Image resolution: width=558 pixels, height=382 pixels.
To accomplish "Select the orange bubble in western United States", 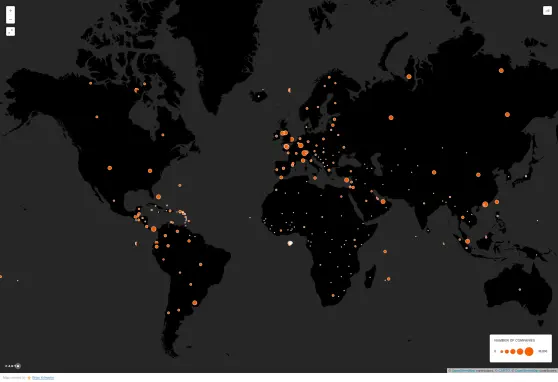I will tap(110, 168).
